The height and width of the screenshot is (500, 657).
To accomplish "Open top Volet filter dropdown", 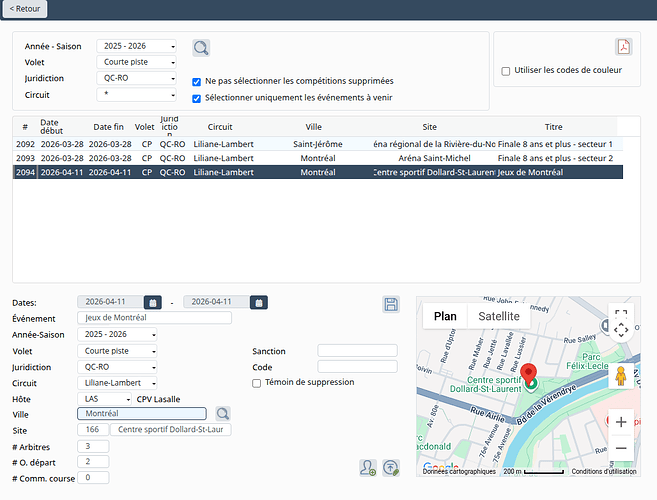I will 136,62.
